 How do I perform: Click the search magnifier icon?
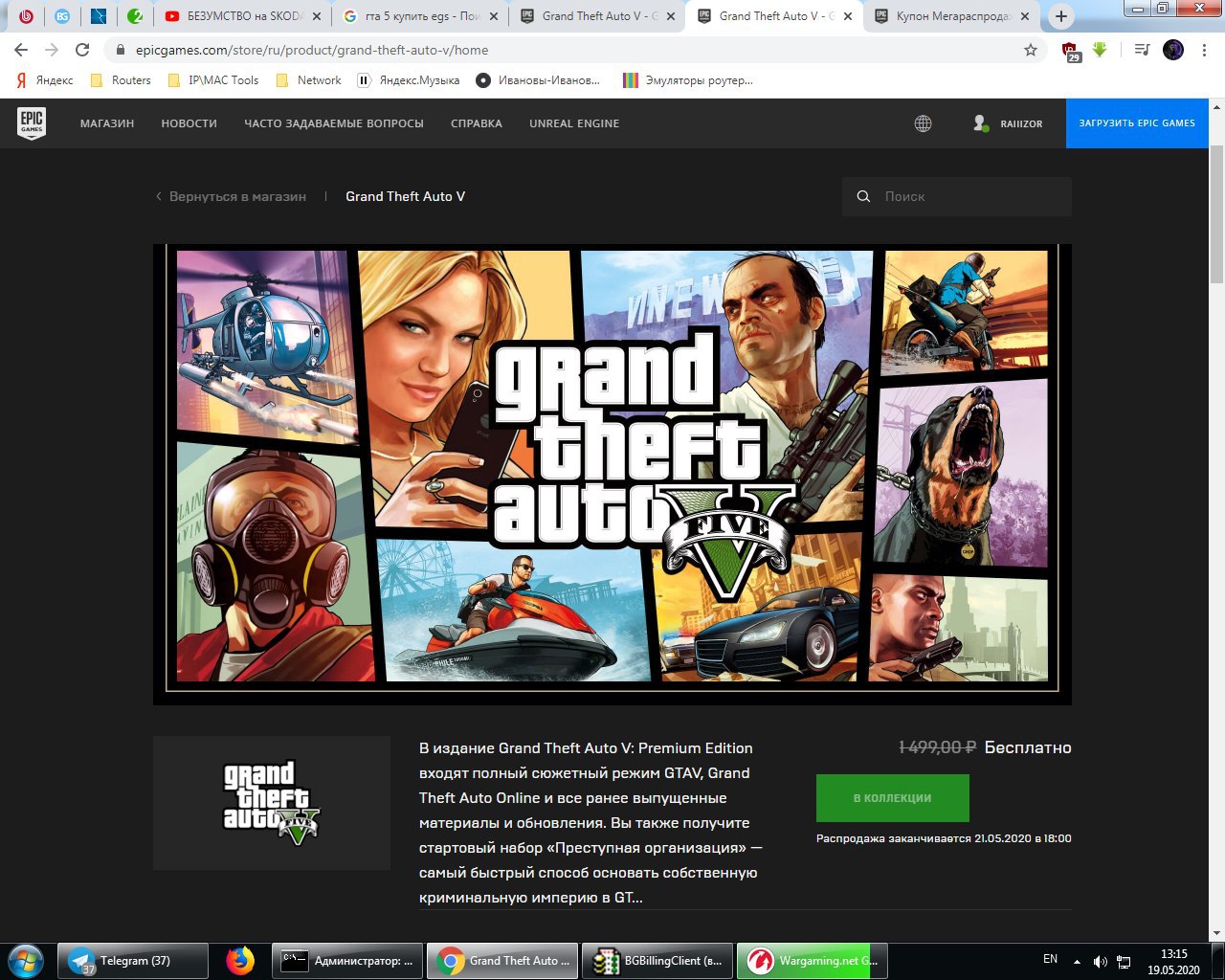(863, 196)
